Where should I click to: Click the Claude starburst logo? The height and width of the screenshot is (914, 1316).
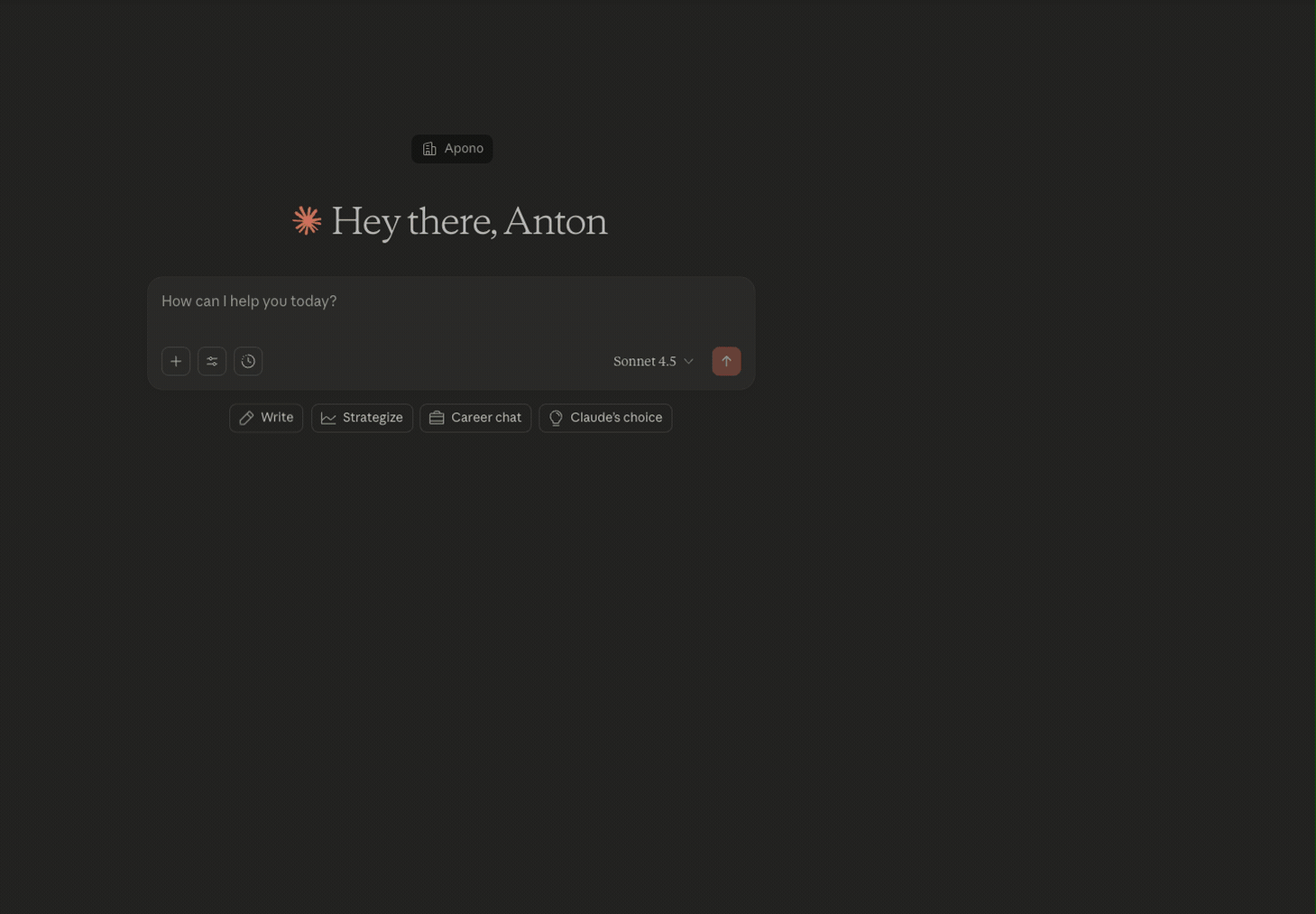[307, 221]
